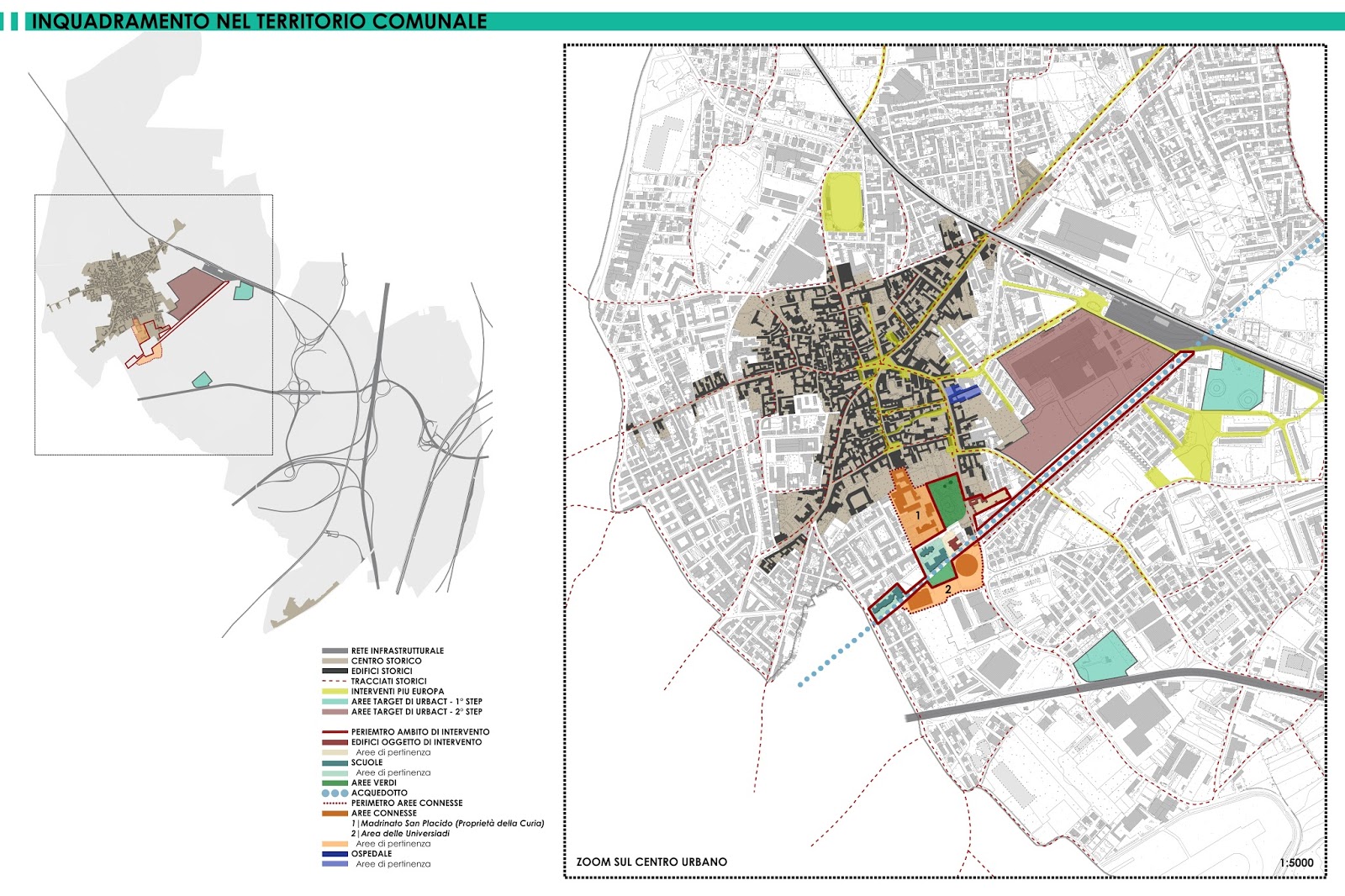This screenshot has width=1345, height=896.
Task: Click "AREE TARGET DI URBACT - 2° STEP" label
Action: [417, 711]
